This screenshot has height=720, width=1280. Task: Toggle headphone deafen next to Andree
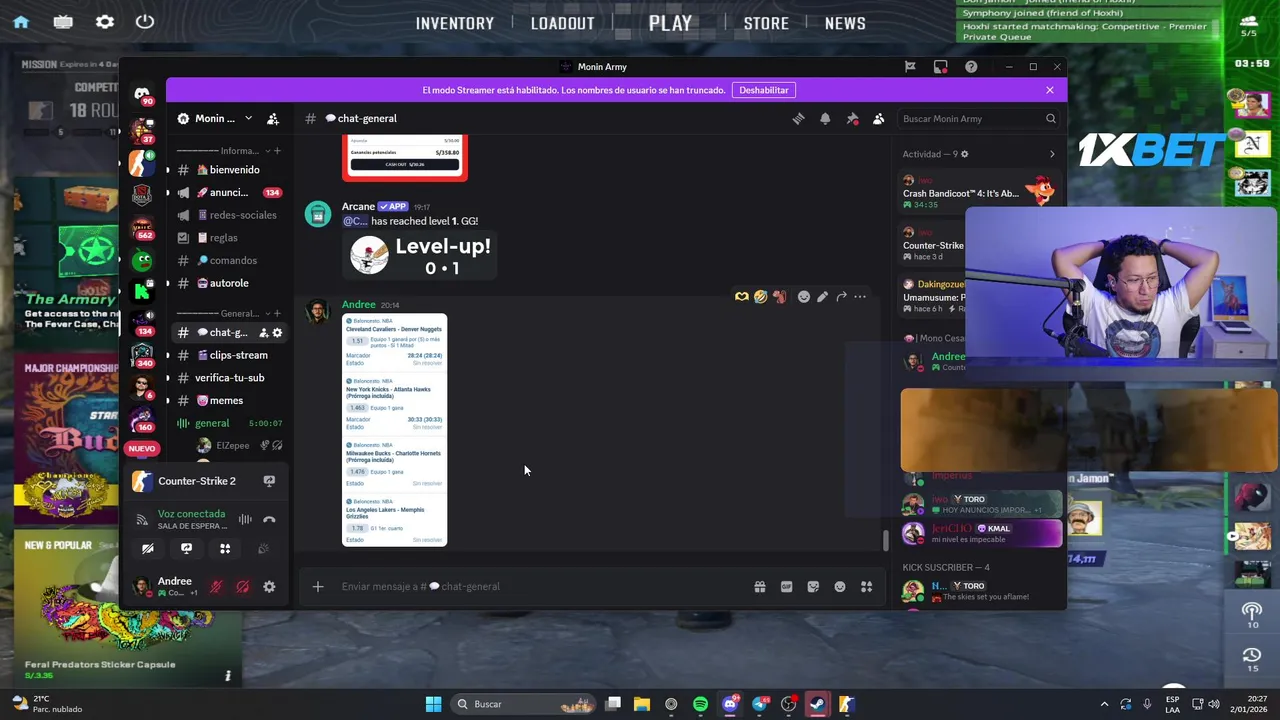tap(242, 587)
